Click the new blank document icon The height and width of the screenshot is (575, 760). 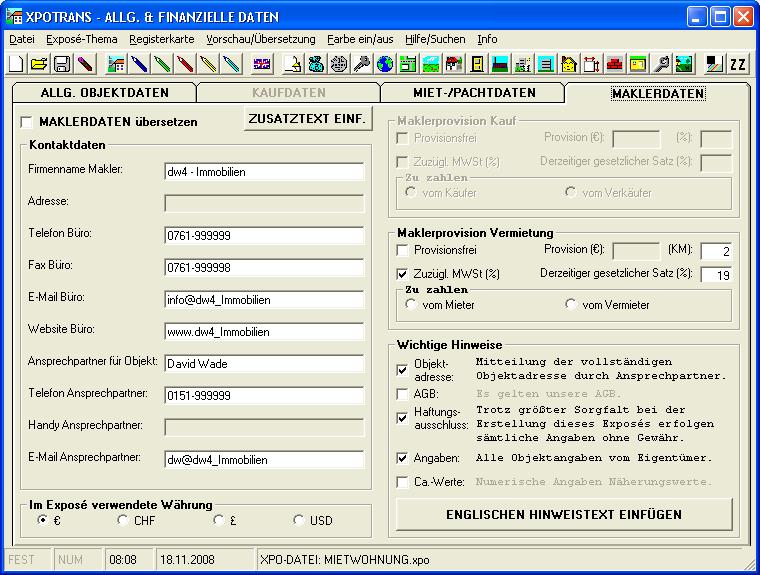(17, 64)
